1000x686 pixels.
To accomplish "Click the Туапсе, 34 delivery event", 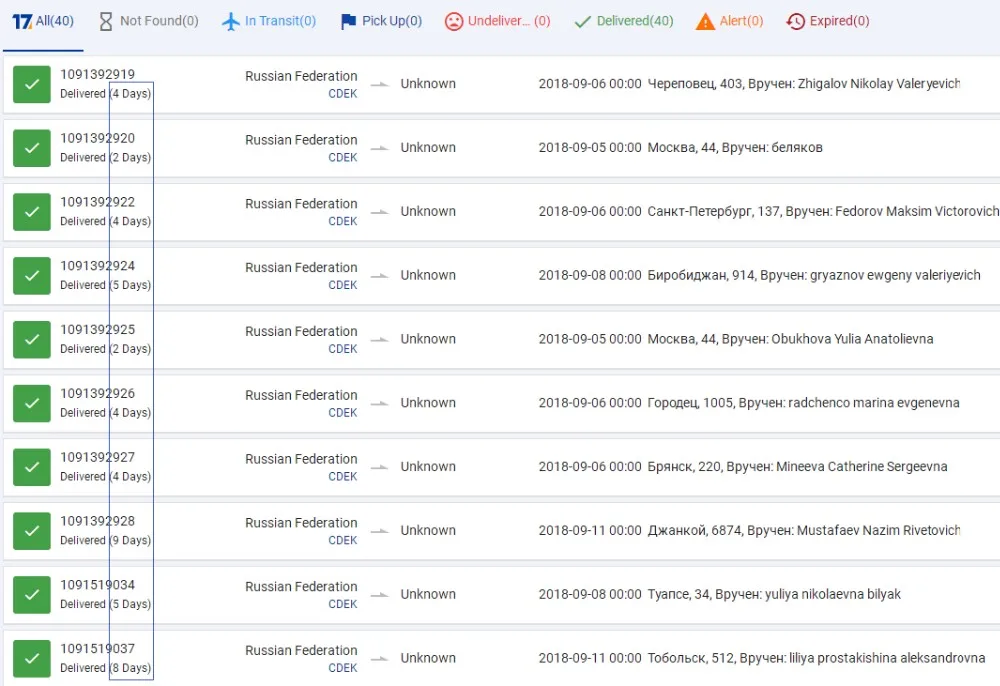I will (x=774, y=594).
